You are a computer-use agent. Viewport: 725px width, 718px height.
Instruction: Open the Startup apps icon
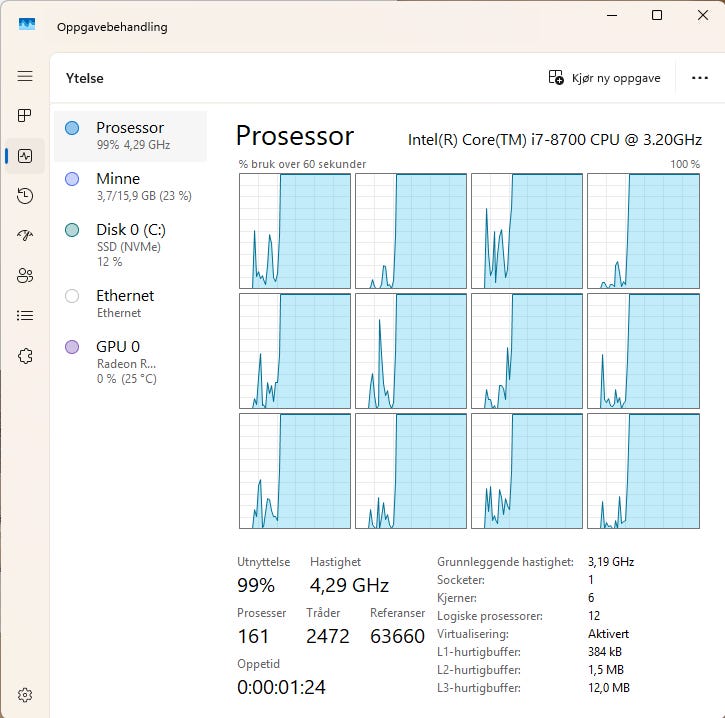point(25,235)
